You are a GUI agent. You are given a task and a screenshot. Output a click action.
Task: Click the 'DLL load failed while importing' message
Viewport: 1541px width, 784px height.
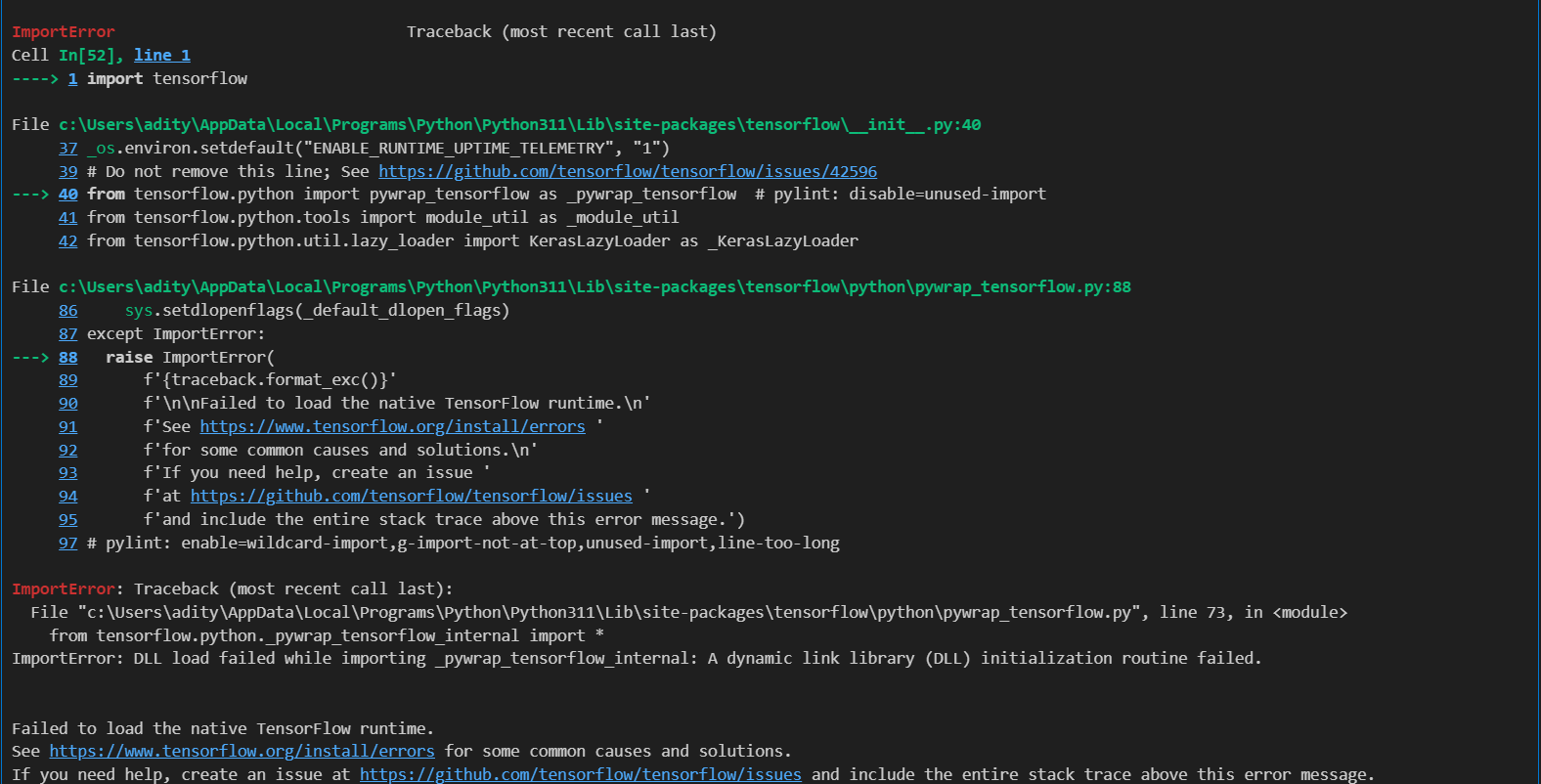coord(637,658)
